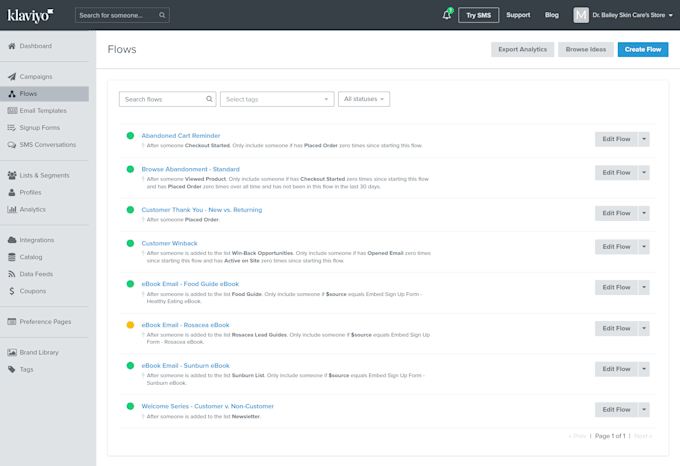Viewport: 680px width, 466px height.
Task: Click Edit Flow for eBook Email - Sunburn eBook
Action: point(616,369)
